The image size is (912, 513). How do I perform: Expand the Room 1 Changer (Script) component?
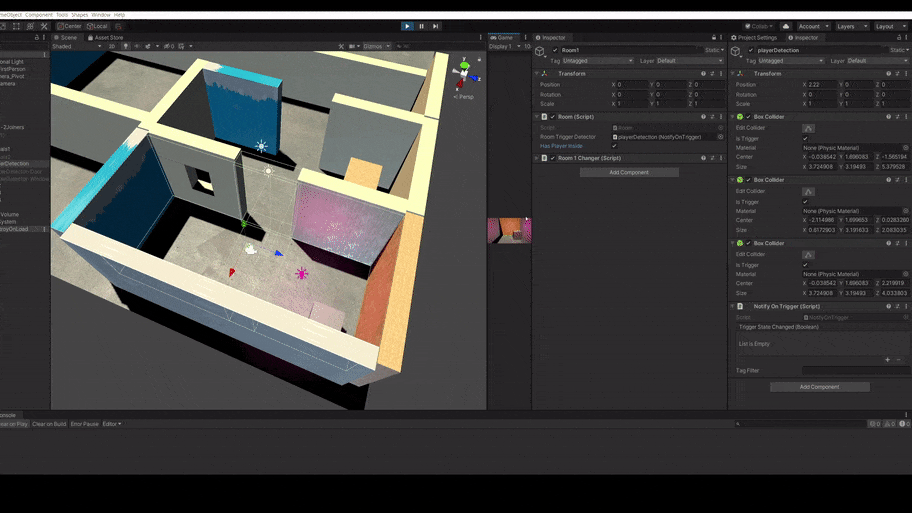tap(536, 158)
